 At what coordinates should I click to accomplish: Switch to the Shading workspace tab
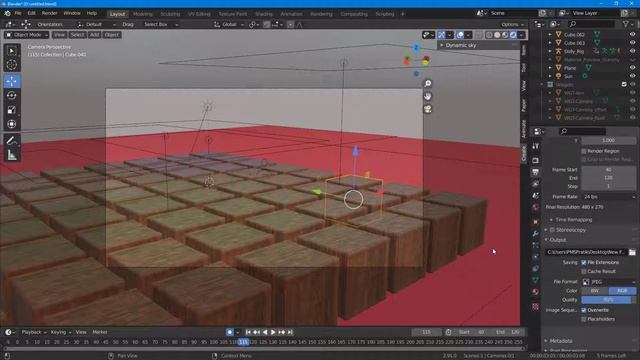point(263,14)
